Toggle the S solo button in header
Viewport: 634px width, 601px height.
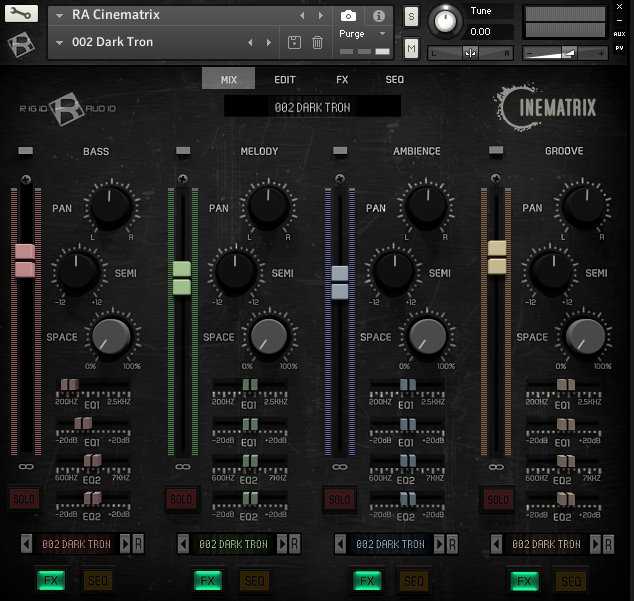coord(411,17)
